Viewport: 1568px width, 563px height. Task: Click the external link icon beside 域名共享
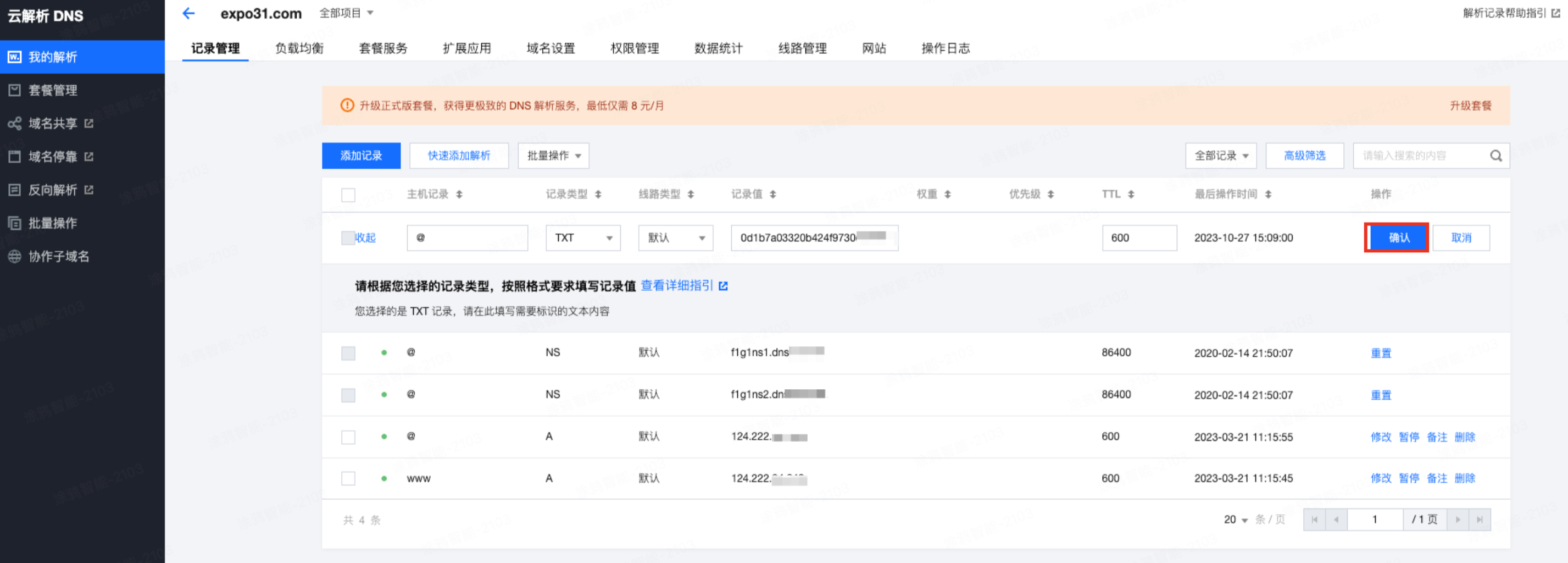(89, 123)
